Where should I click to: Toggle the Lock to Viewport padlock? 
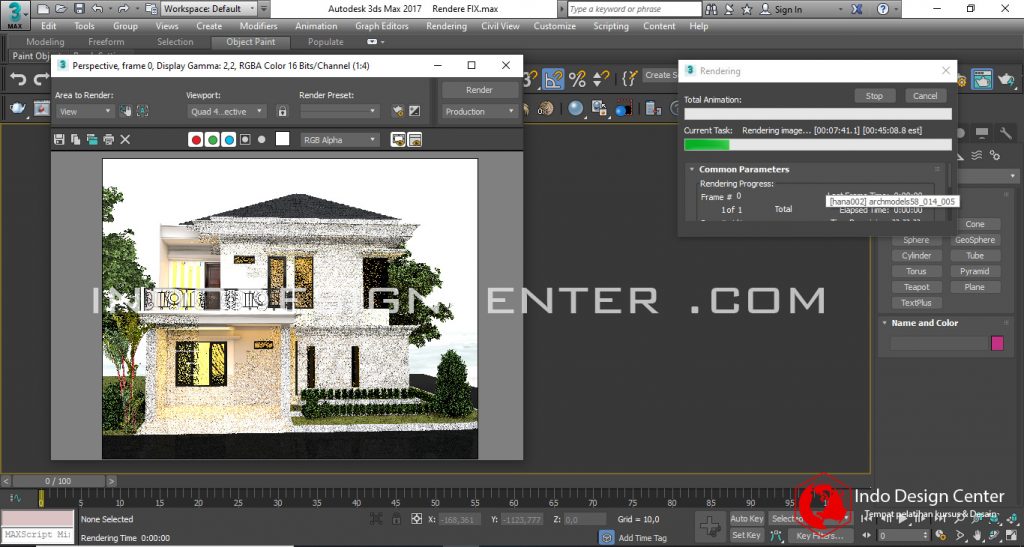tap(282, 112)
